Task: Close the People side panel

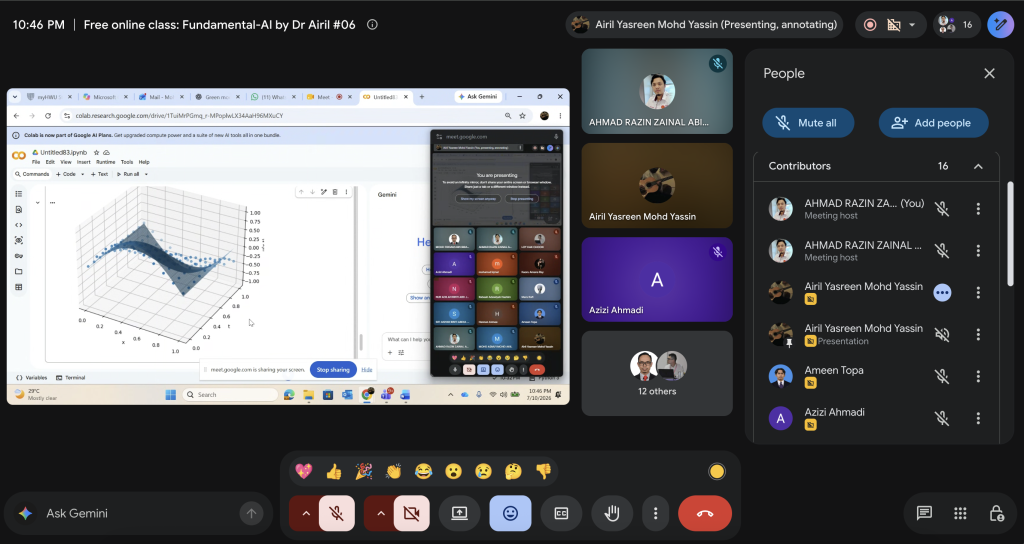Action: (989, 73)
